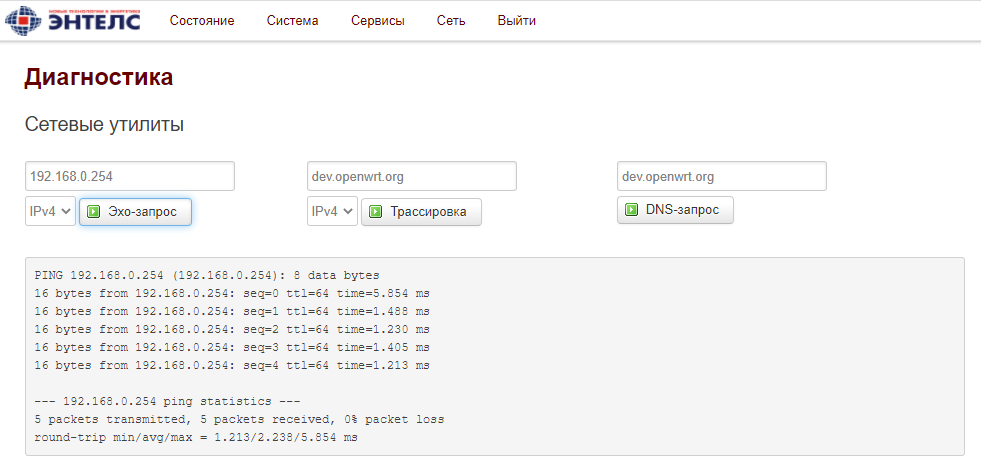
Task: Open the Сеть menu
Action: tap(451, 21)
